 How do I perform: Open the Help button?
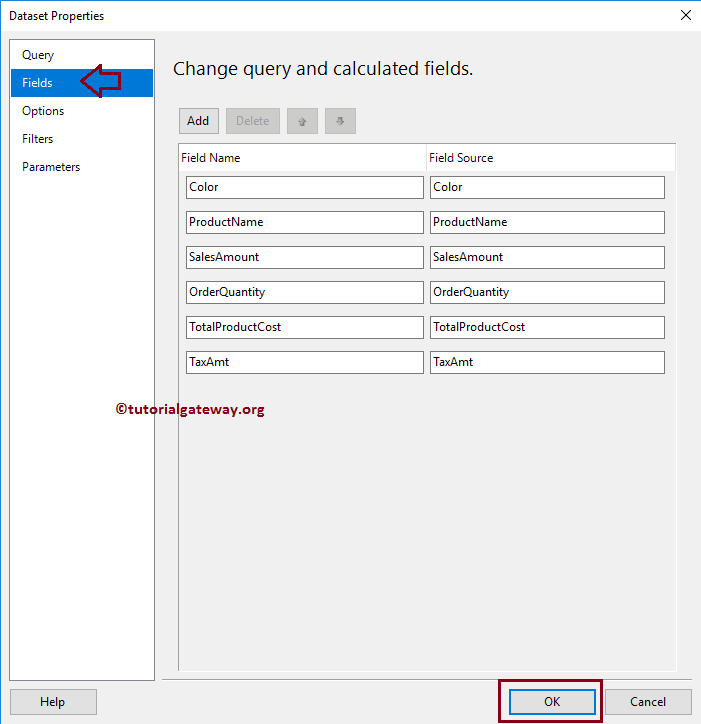point(53,702)
